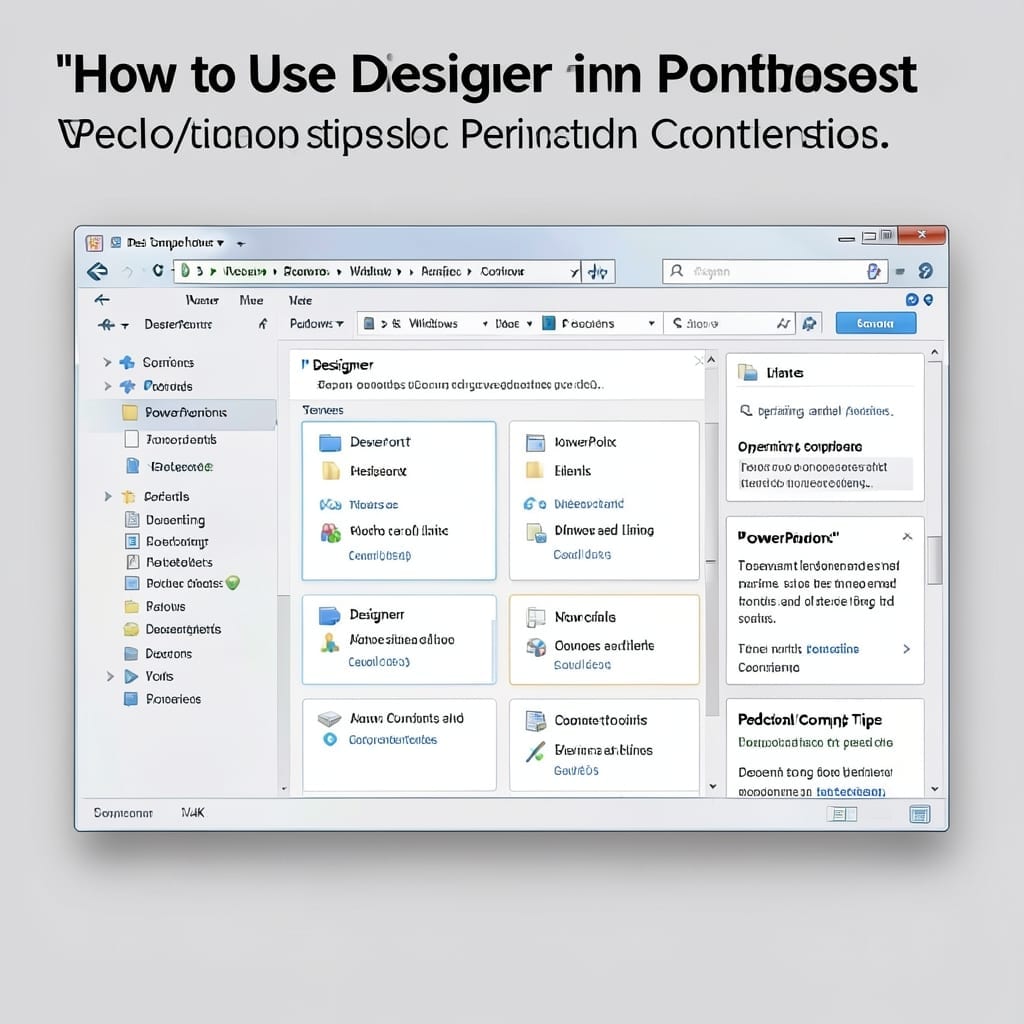Click the dlooe search field in toolbar
1024x1024 pixels.
click(729, 323)
